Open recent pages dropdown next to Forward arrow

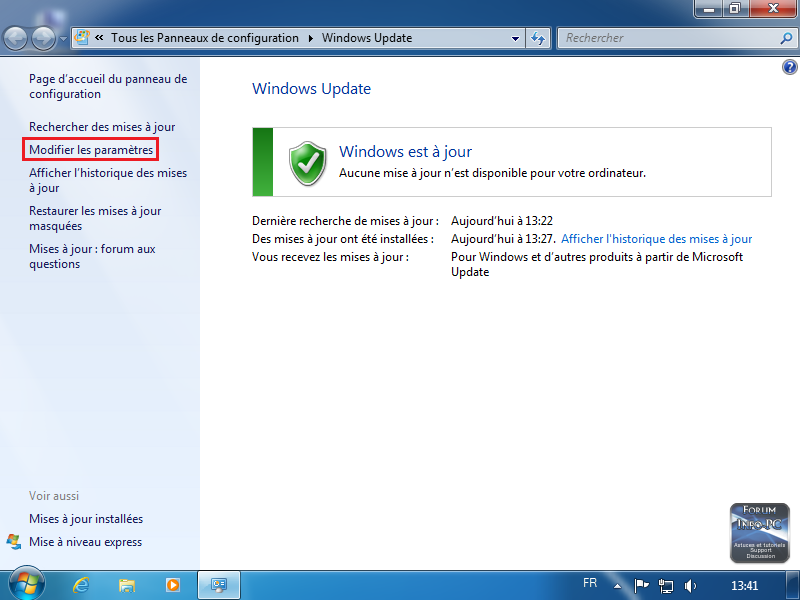[x=63, y=39]
